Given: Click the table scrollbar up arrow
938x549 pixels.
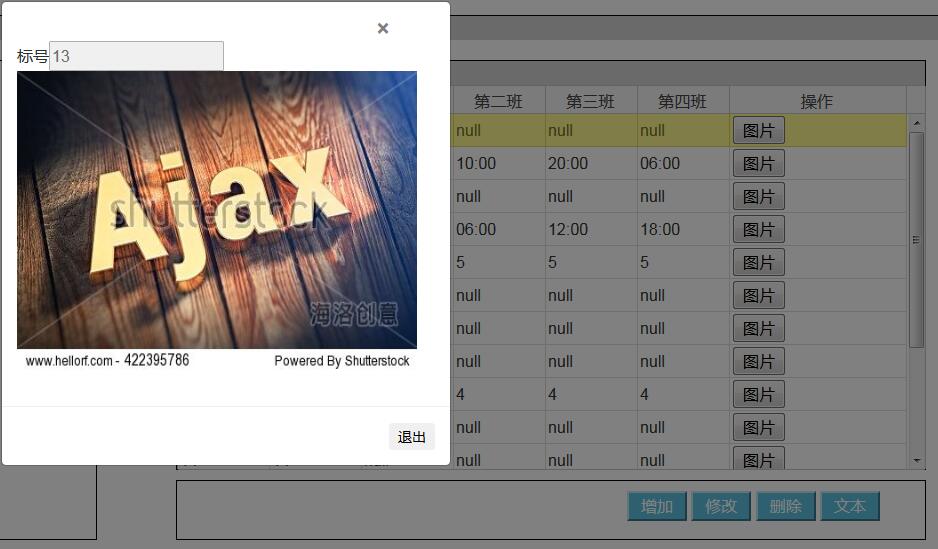Looking at the screenshot, I should (x=916, y=123).
